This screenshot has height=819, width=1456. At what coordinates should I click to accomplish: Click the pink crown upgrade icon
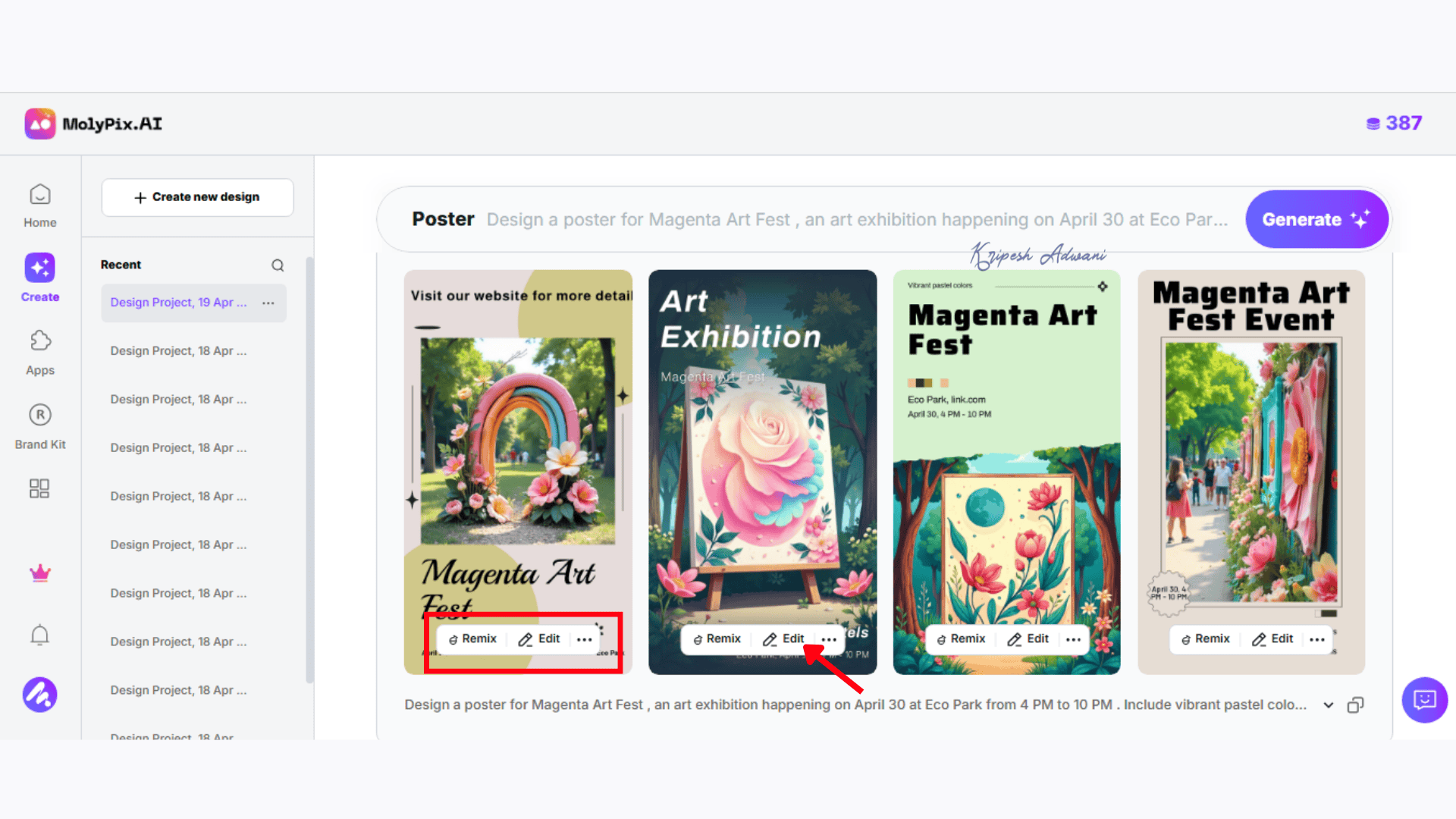click(x=40, y=573)
